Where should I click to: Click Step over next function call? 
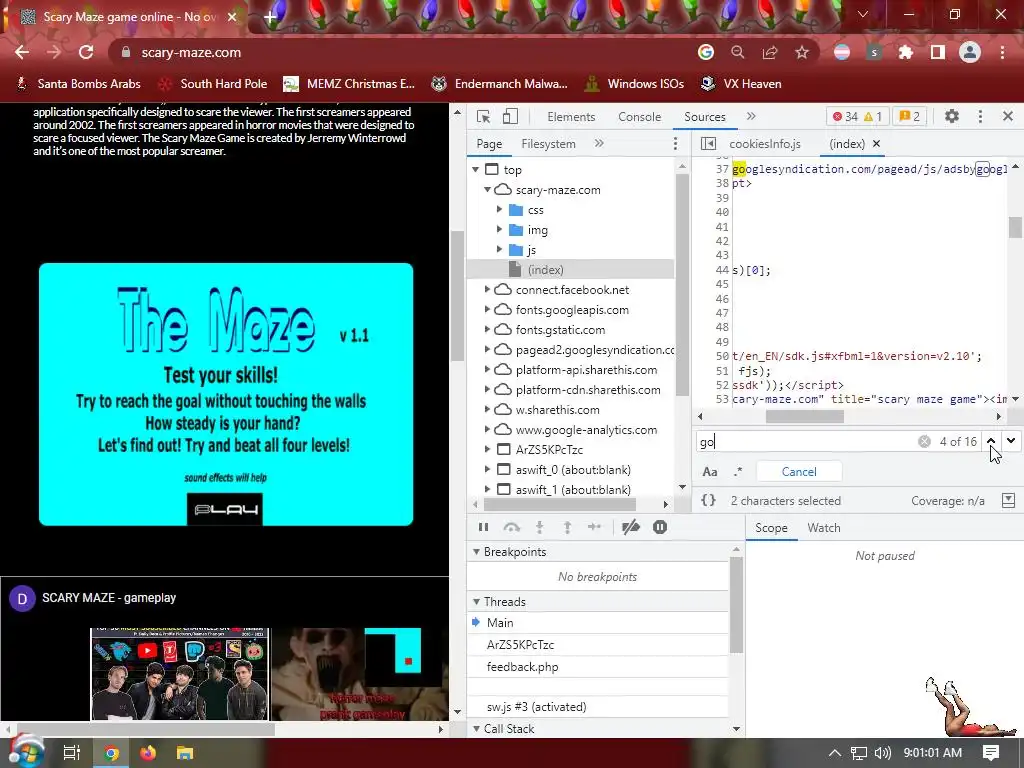tap(511, 528)
